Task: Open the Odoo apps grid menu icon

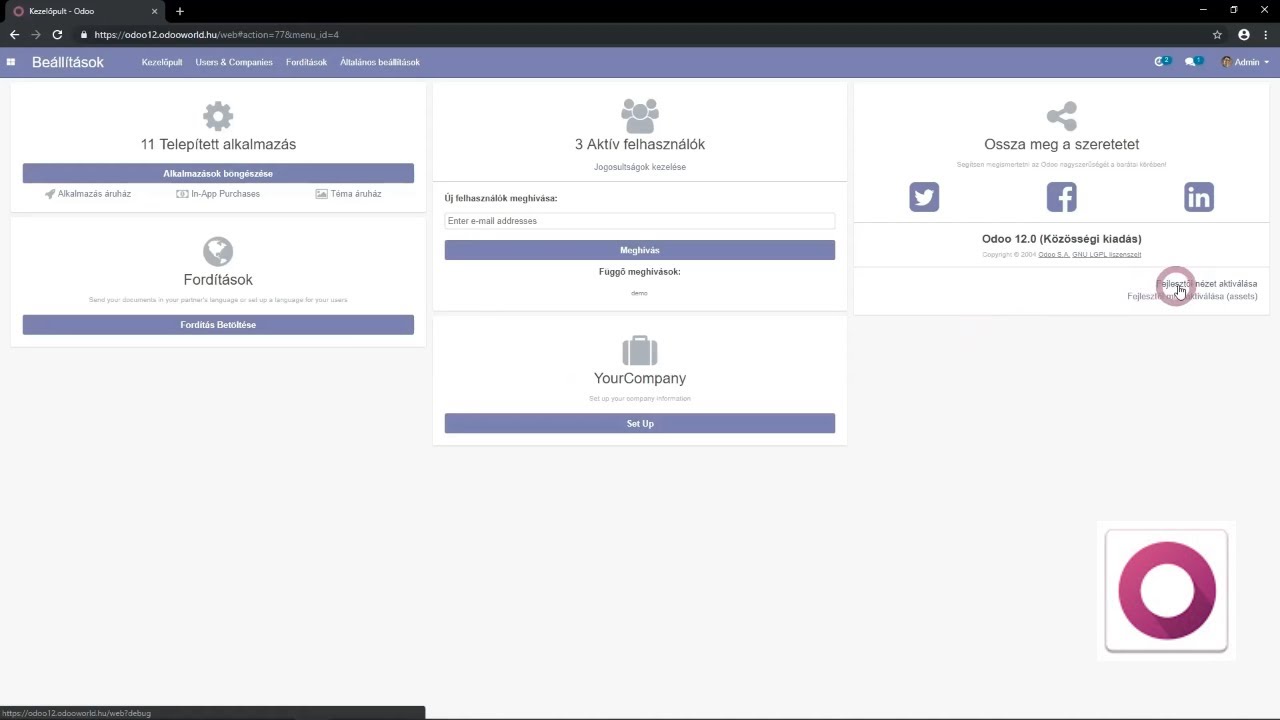Action: (11, 62)
